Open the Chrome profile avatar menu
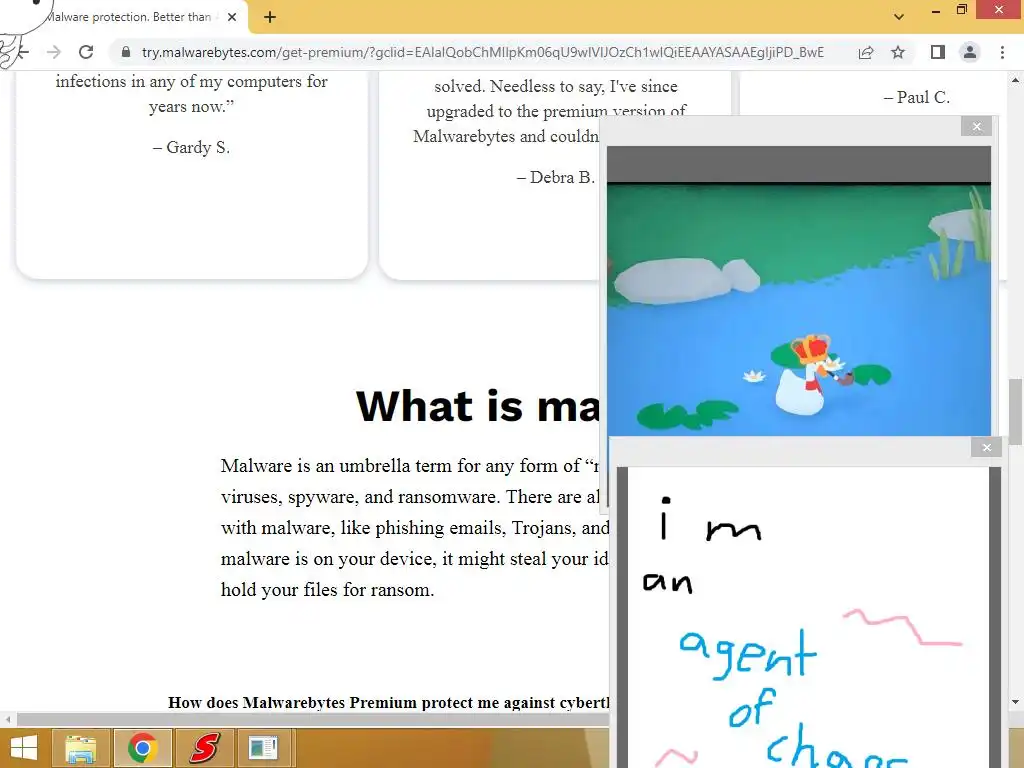The width and height of the screenshot is (1024, 768). (x=970, y=52)
